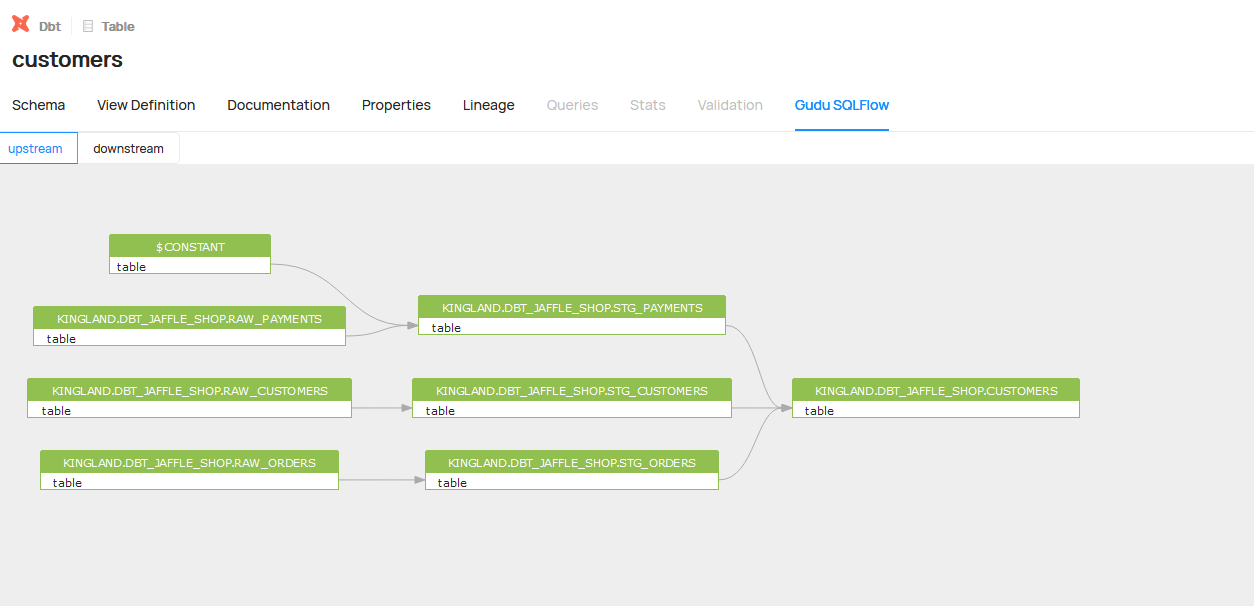Click the Dbt logo icon
Image resolution: width=1254 pixels, height=606 pixels.
coord(19,24)
